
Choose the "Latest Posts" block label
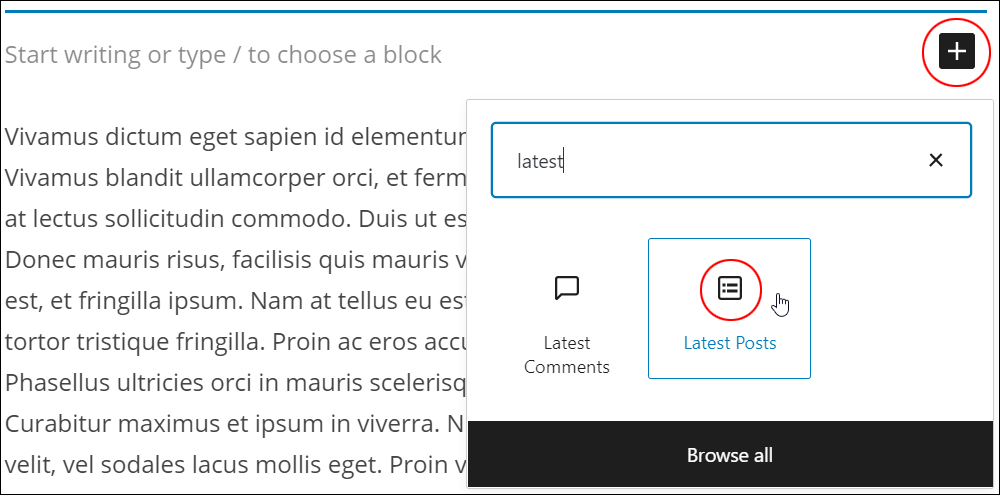[730, 343]
